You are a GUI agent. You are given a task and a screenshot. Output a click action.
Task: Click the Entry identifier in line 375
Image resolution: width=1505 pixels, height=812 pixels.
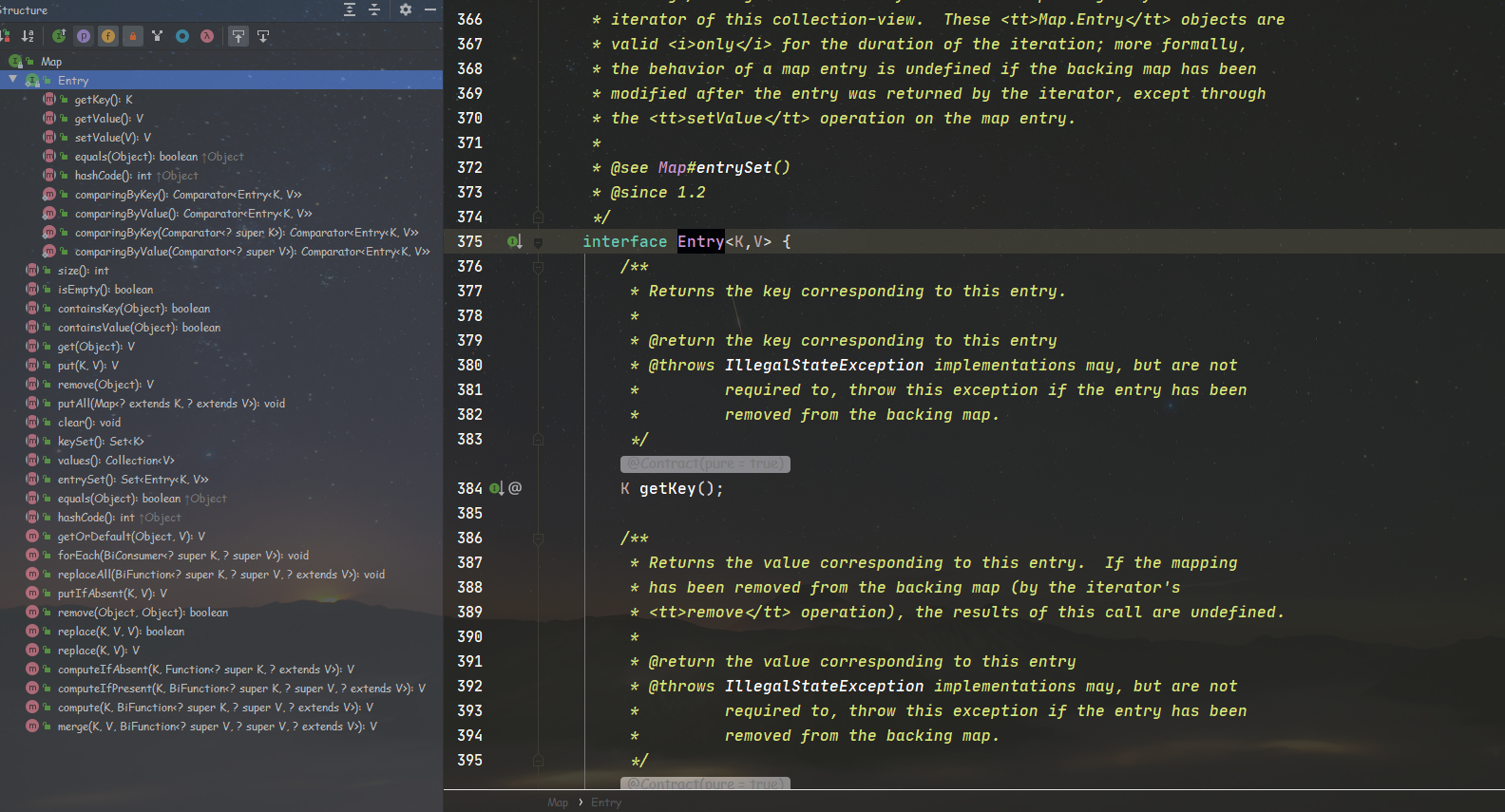701,241
